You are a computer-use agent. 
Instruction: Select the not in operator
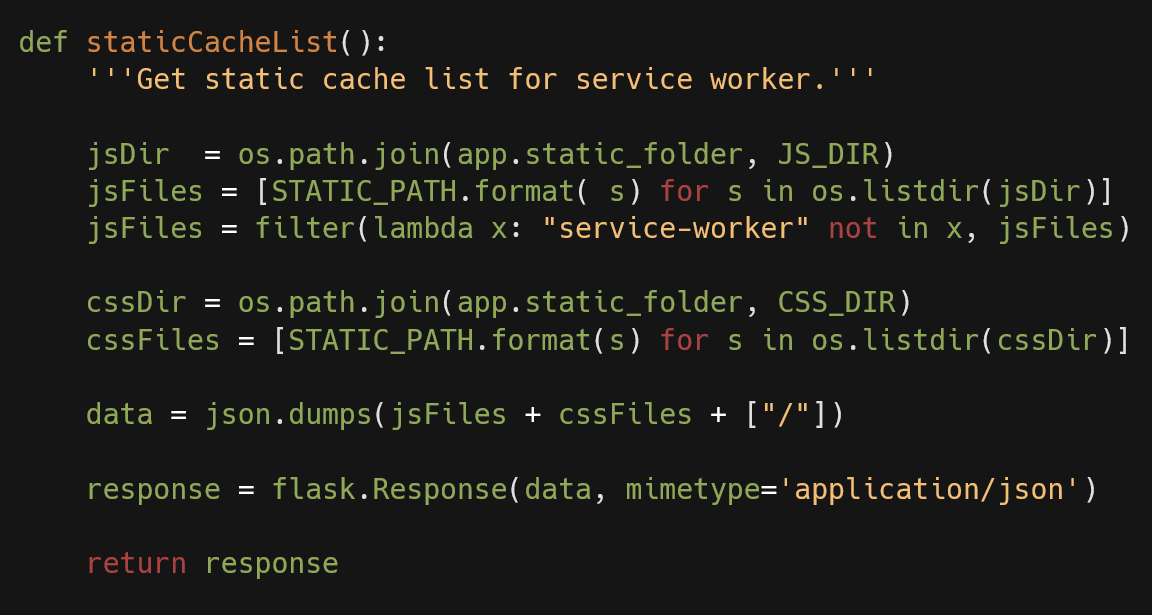point(880,227)
